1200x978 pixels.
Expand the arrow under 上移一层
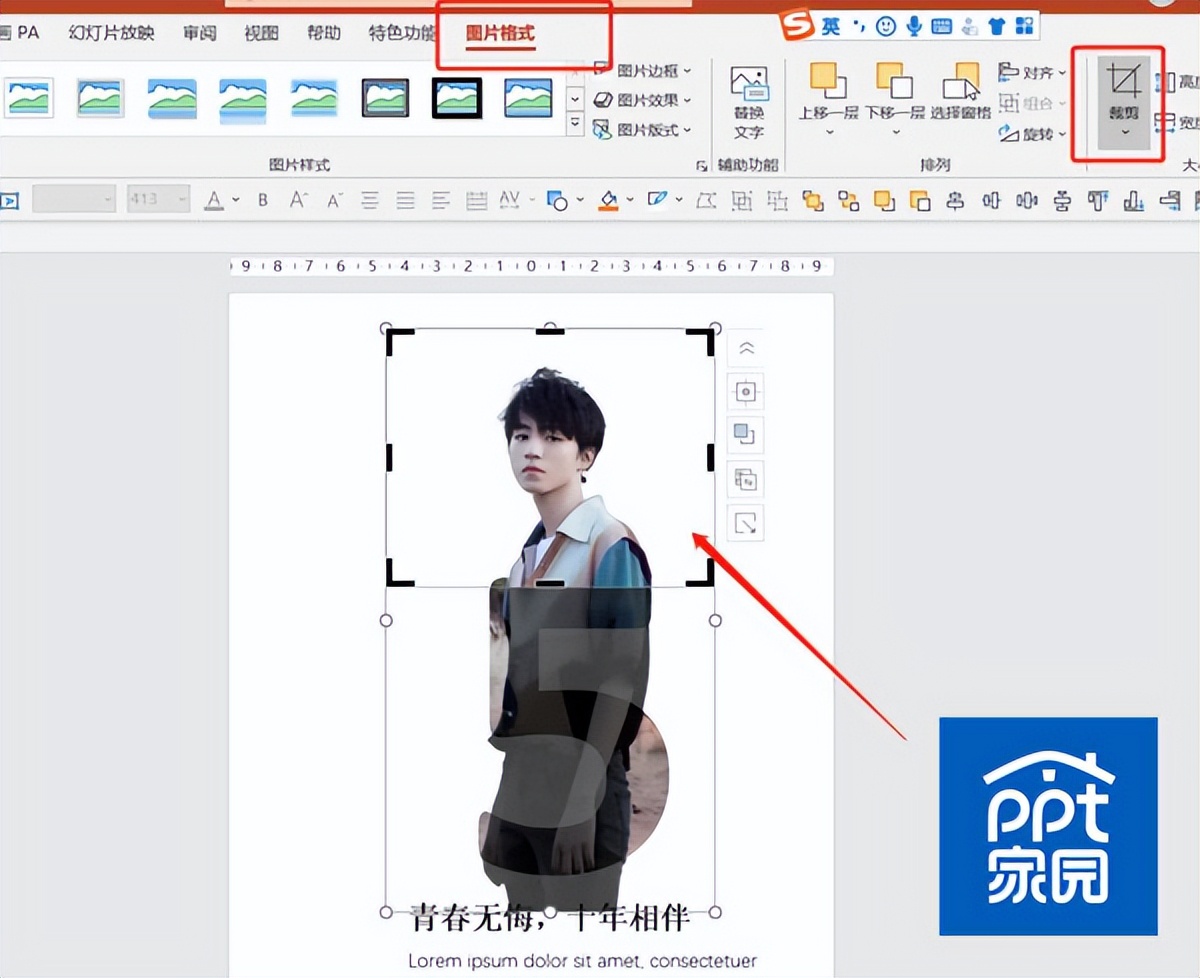[x=828, y=131]
